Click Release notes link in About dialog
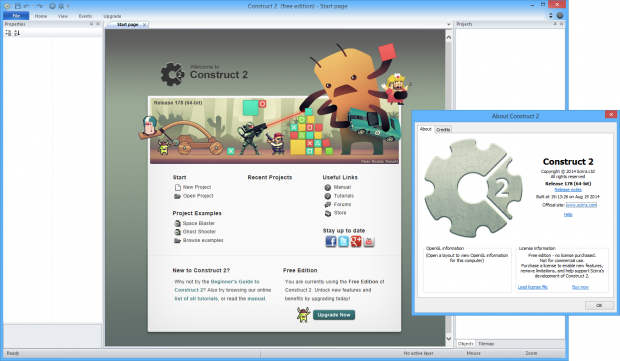Screen dimensions: 620x361 (x=568, y=190)
